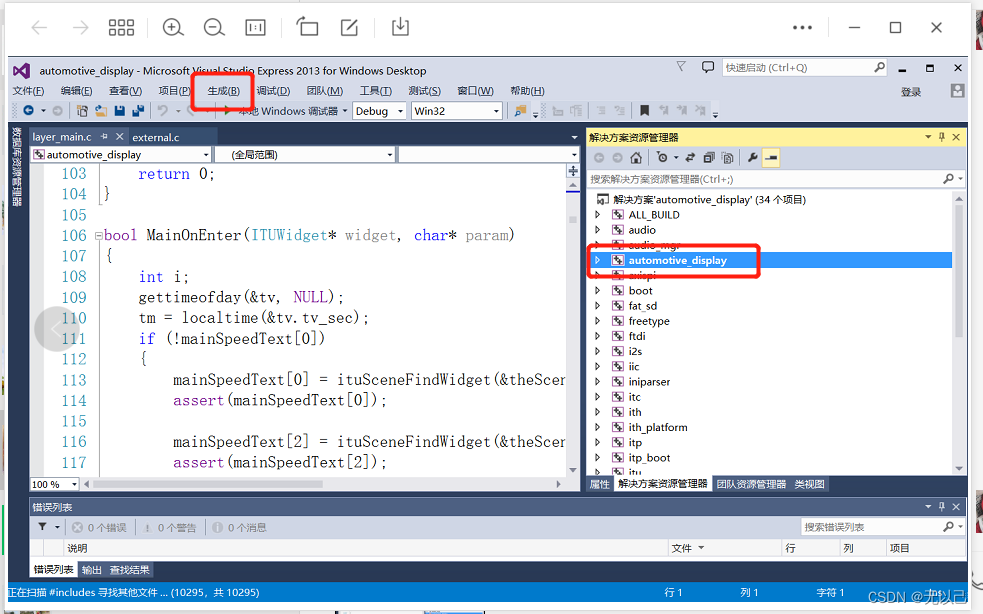Click the pin to toggle Solution Explorer auto-hide

tap(942, 137)
